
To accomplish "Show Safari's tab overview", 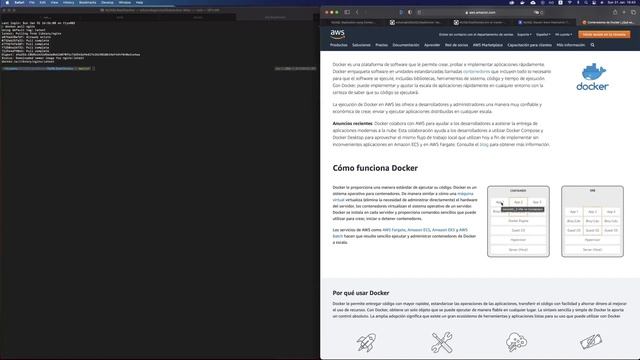I will [x=633, y=12].
